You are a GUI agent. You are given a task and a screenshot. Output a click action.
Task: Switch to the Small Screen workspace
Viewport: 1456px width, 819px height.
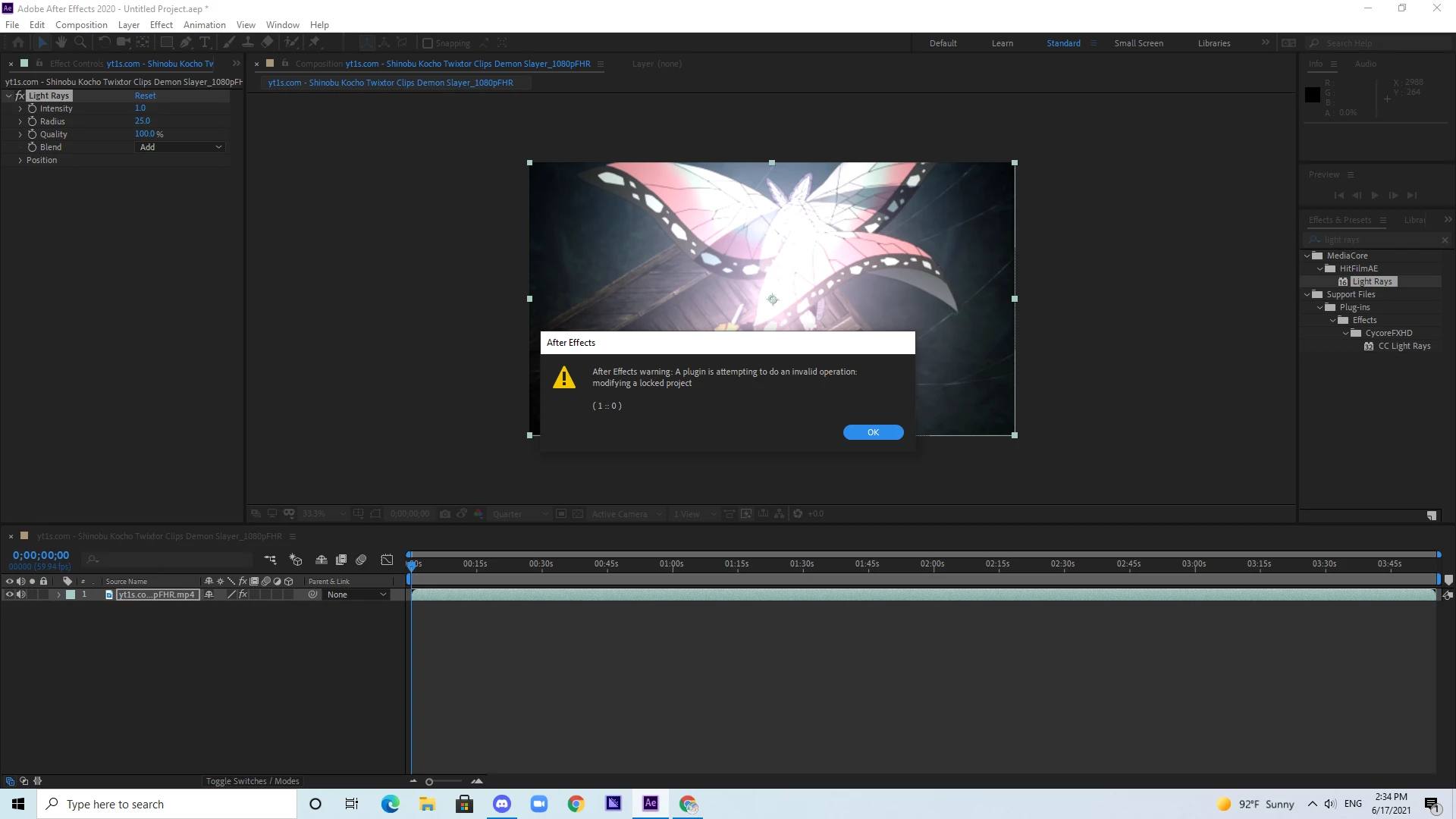click(x=1138, y=43)
